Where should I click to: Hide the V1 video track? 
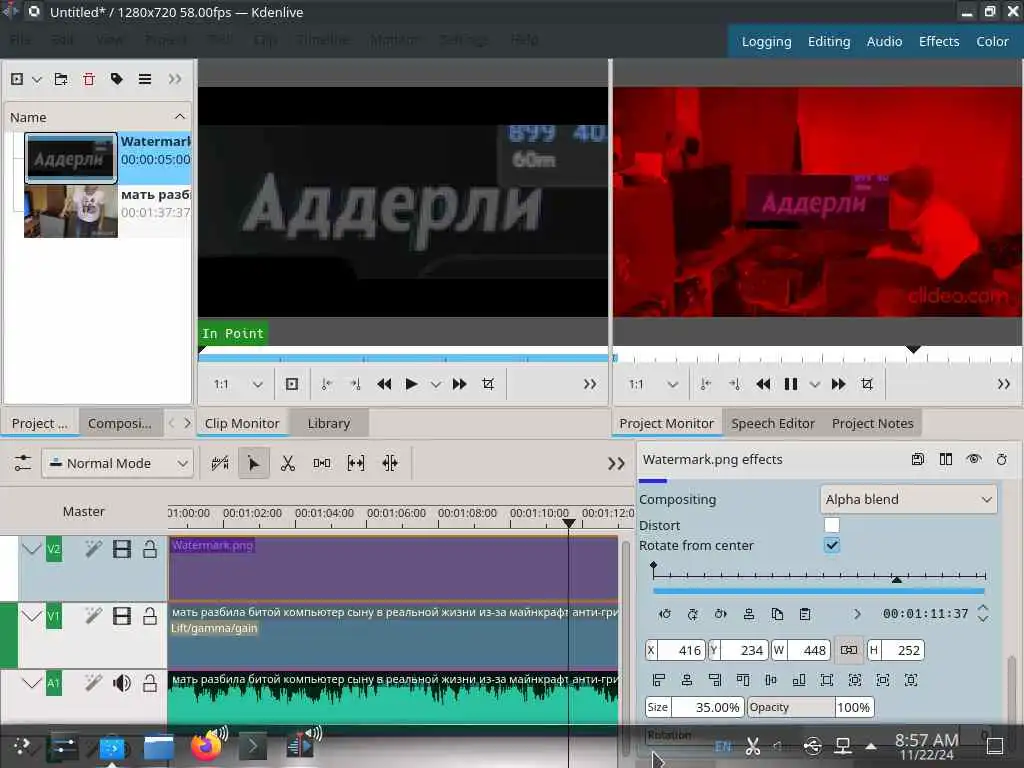tap(121, 616)
